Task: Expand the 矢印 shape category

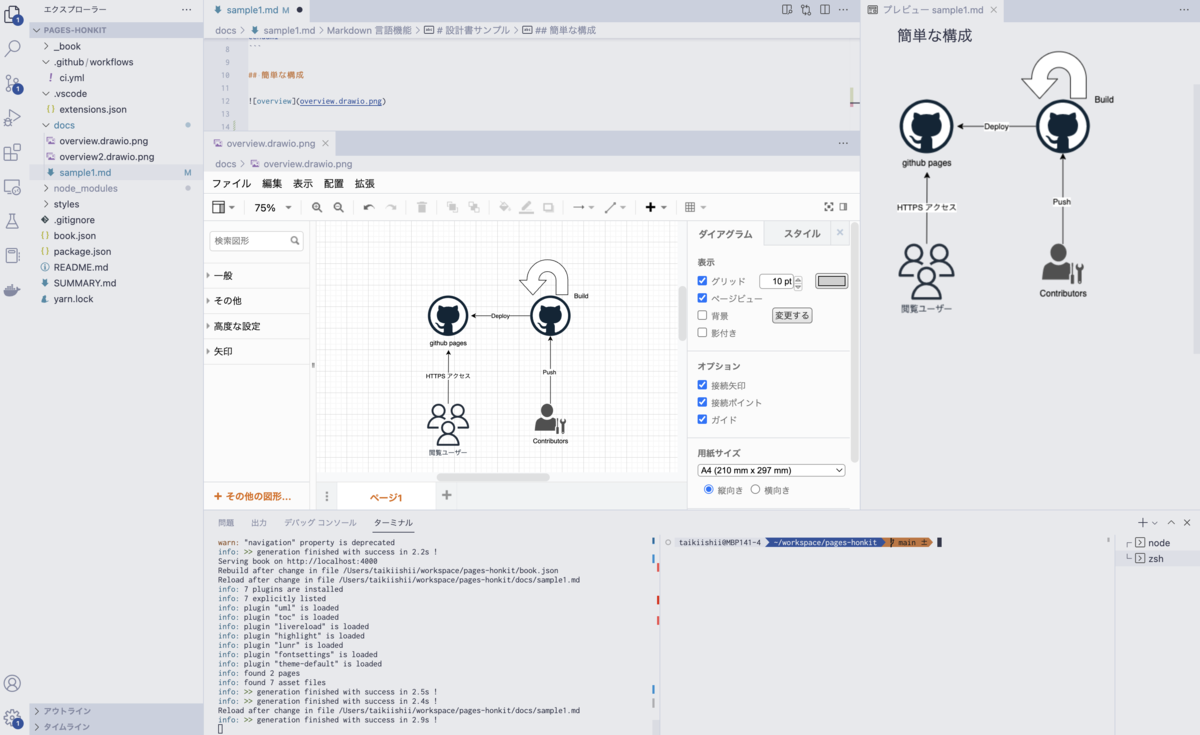Action: (x=257, y=352)
